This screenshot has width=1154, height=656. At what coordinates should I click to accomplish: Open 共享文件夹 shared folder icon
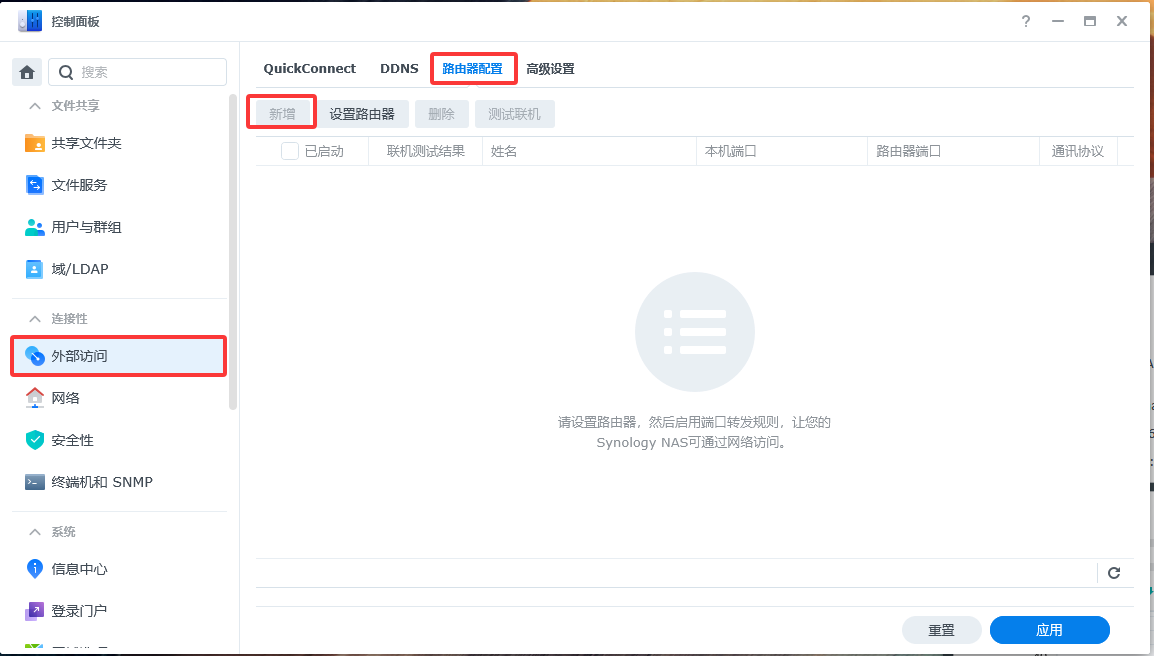(35, 143)
